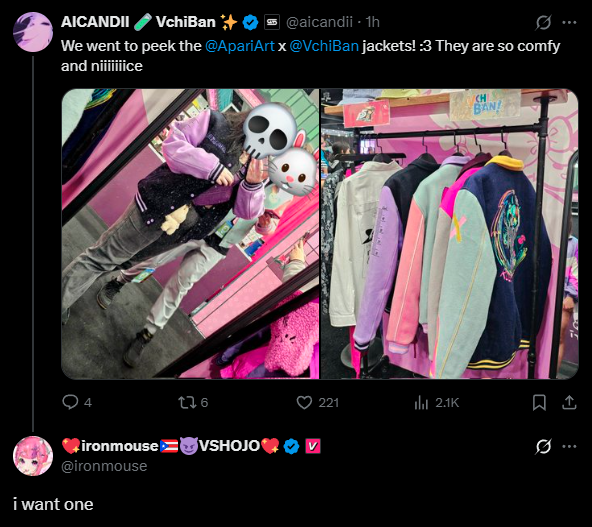592x527 pixels.
Task: Repost the AICANDII jackets post
Action: [x=193, y=402]
